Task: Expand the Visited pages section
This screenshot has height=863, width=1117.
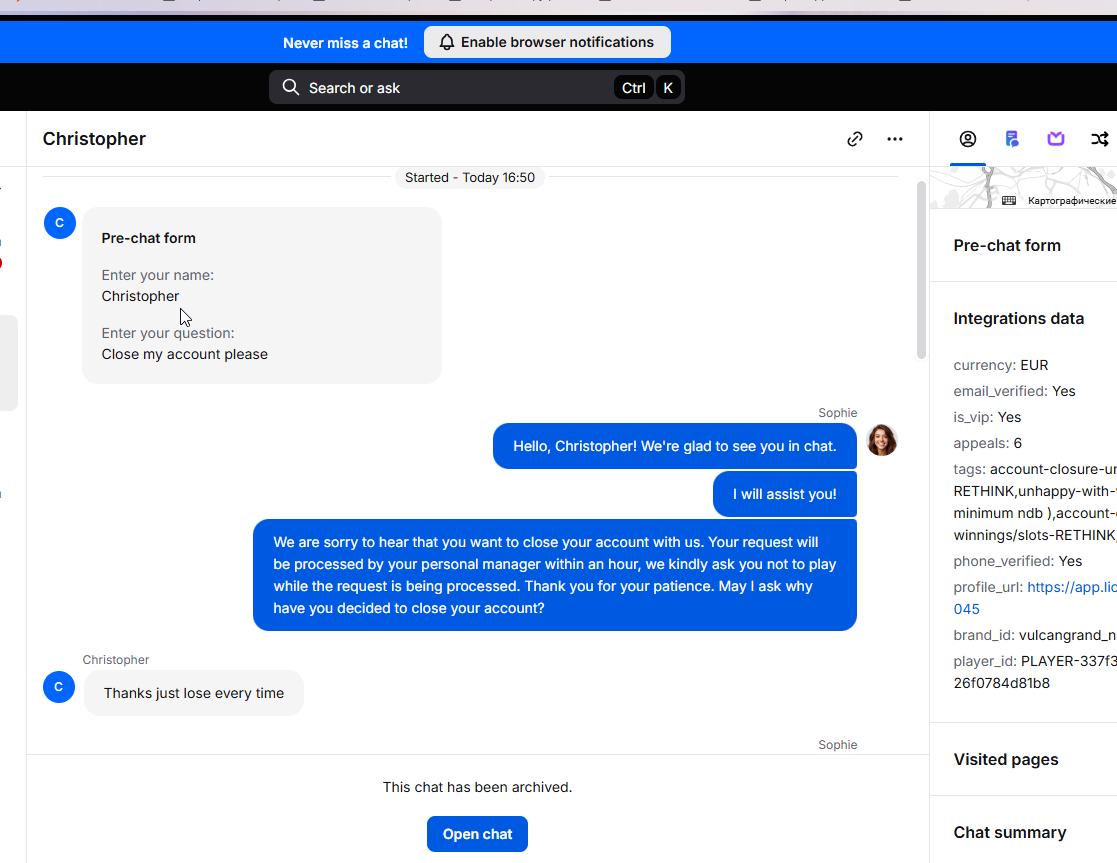Action: [x=1006, y=759]
